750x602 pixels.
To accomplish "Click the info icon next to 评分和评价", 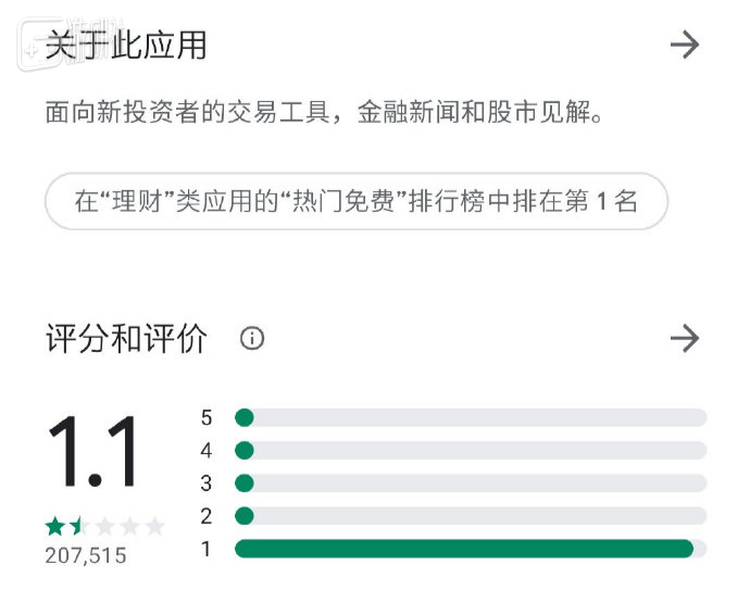I will tap(252, 339).
